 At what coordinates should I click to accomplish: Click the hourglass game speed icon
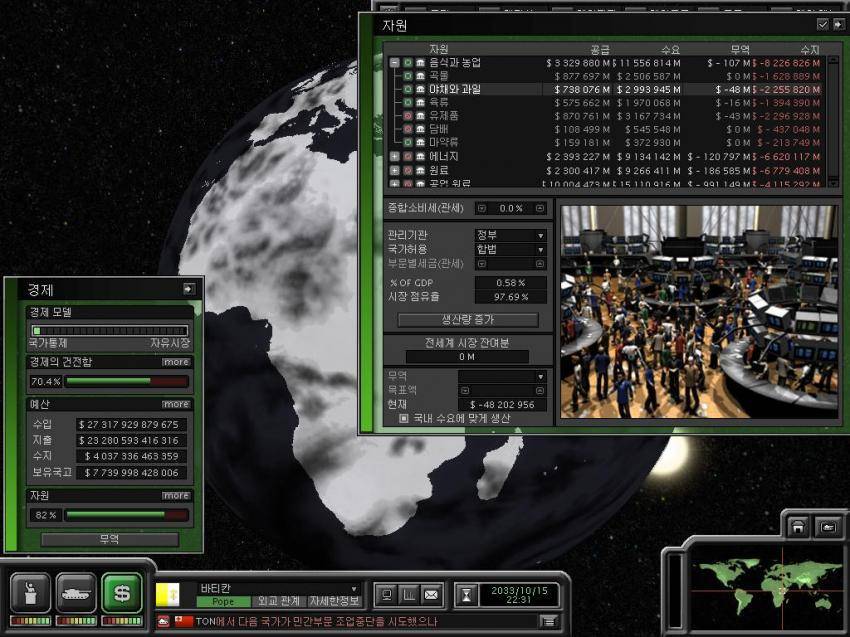tap(465, 595)
